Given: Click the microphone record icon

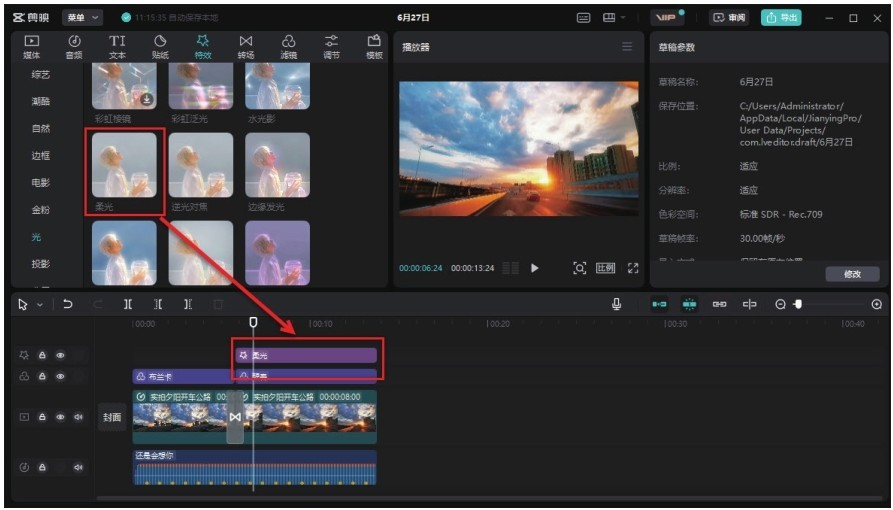Looking at the screenshot, I should click(x=616, y=304).
